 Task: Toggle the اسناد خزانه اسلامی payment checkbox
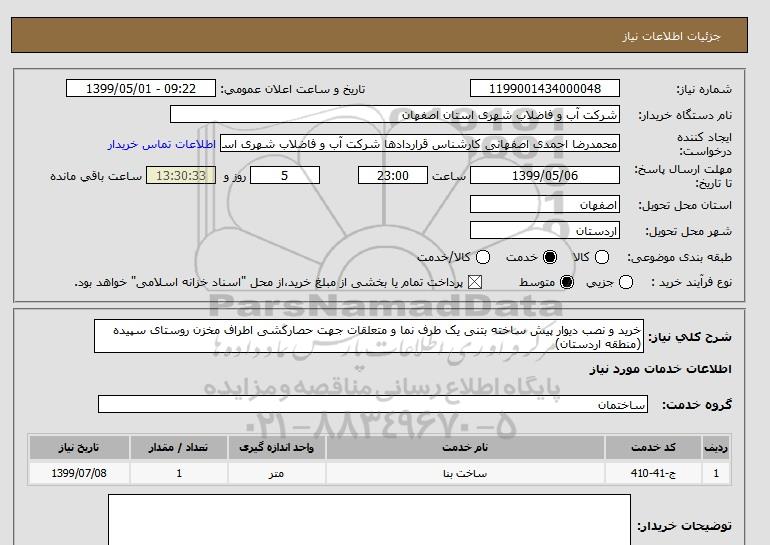[474, 282]
